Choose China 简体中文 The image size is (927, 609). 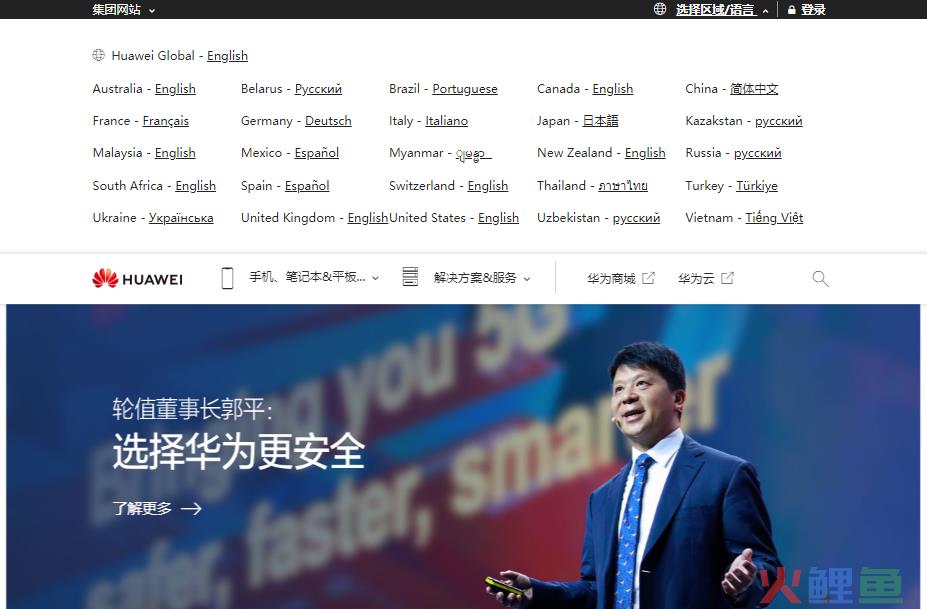pos(754,89)
